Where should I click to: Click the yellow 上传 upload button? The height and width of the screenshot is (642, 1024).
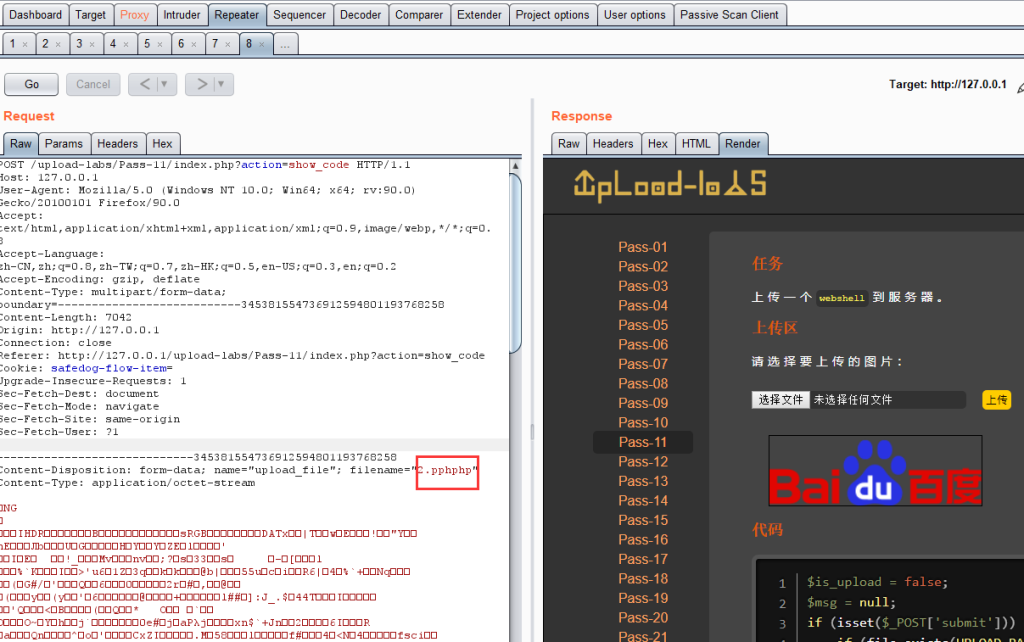(996, 400)
